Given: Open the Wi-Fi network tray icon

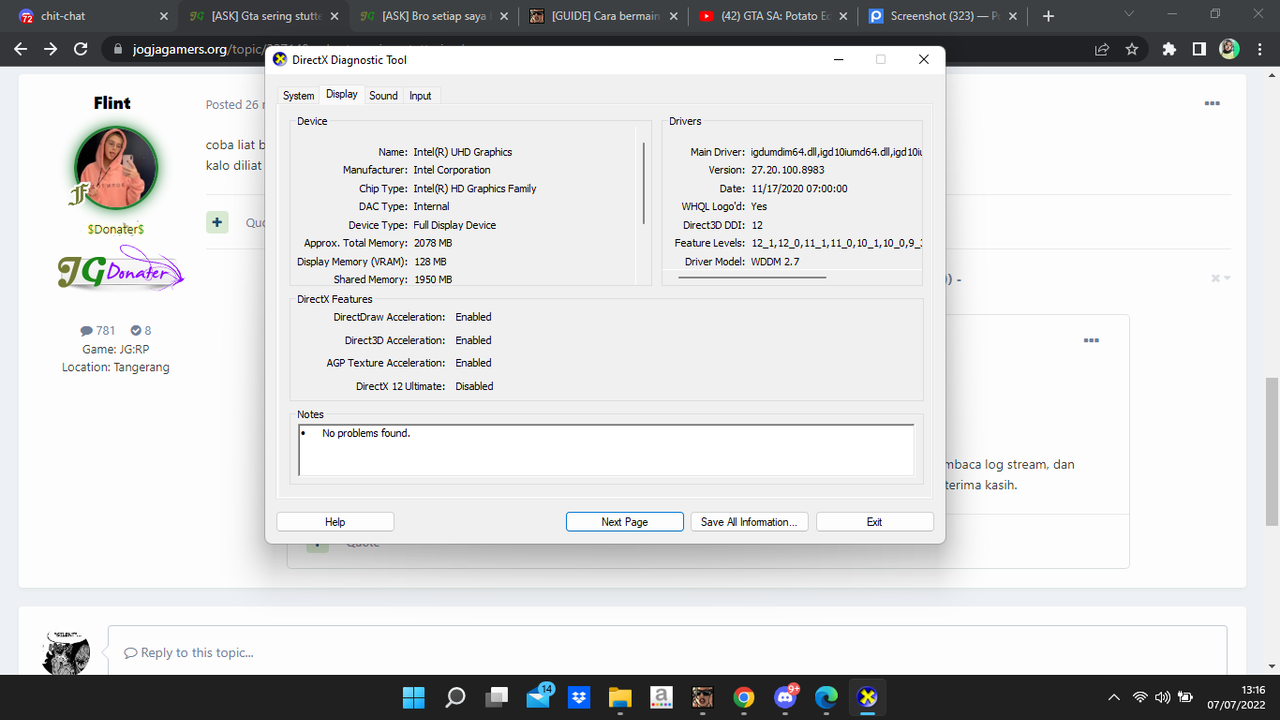Looking at the screenshot, I should [x=1140, y=697].
